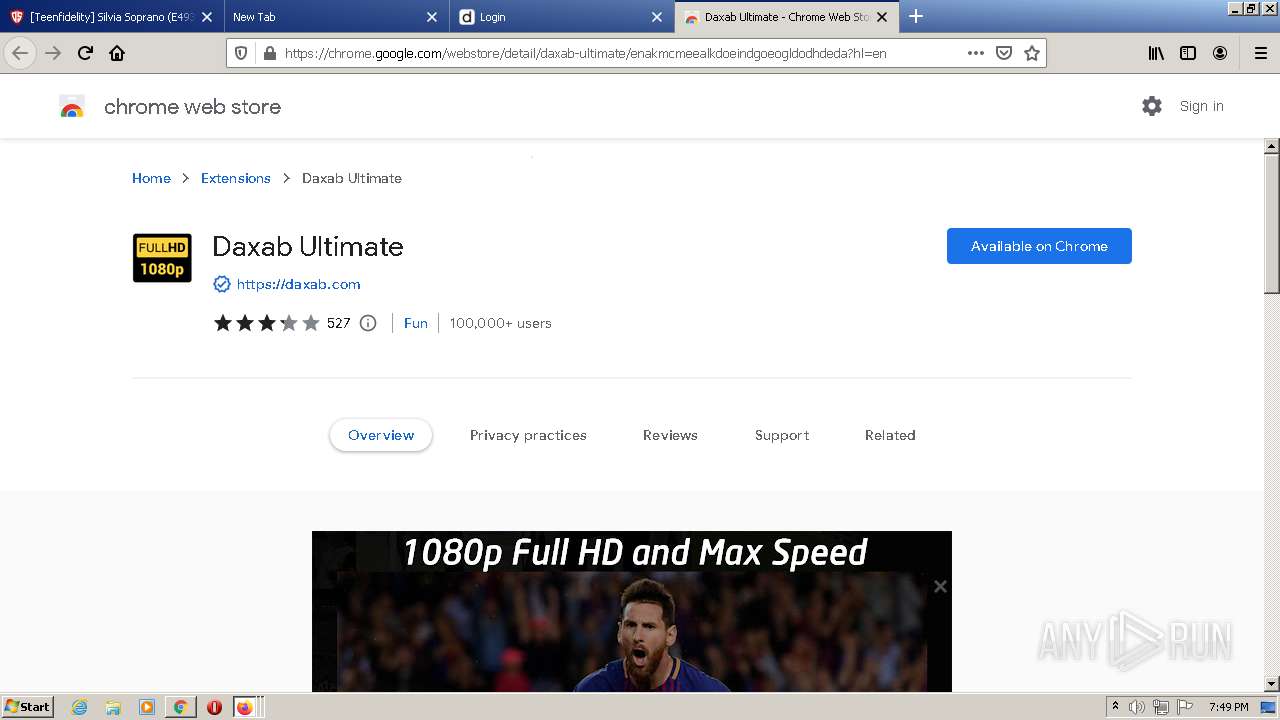Show sidebars icon in toolbar
Viewport: 1280px width, 720px height.
pyautogui.click(x=1188, y=53)
